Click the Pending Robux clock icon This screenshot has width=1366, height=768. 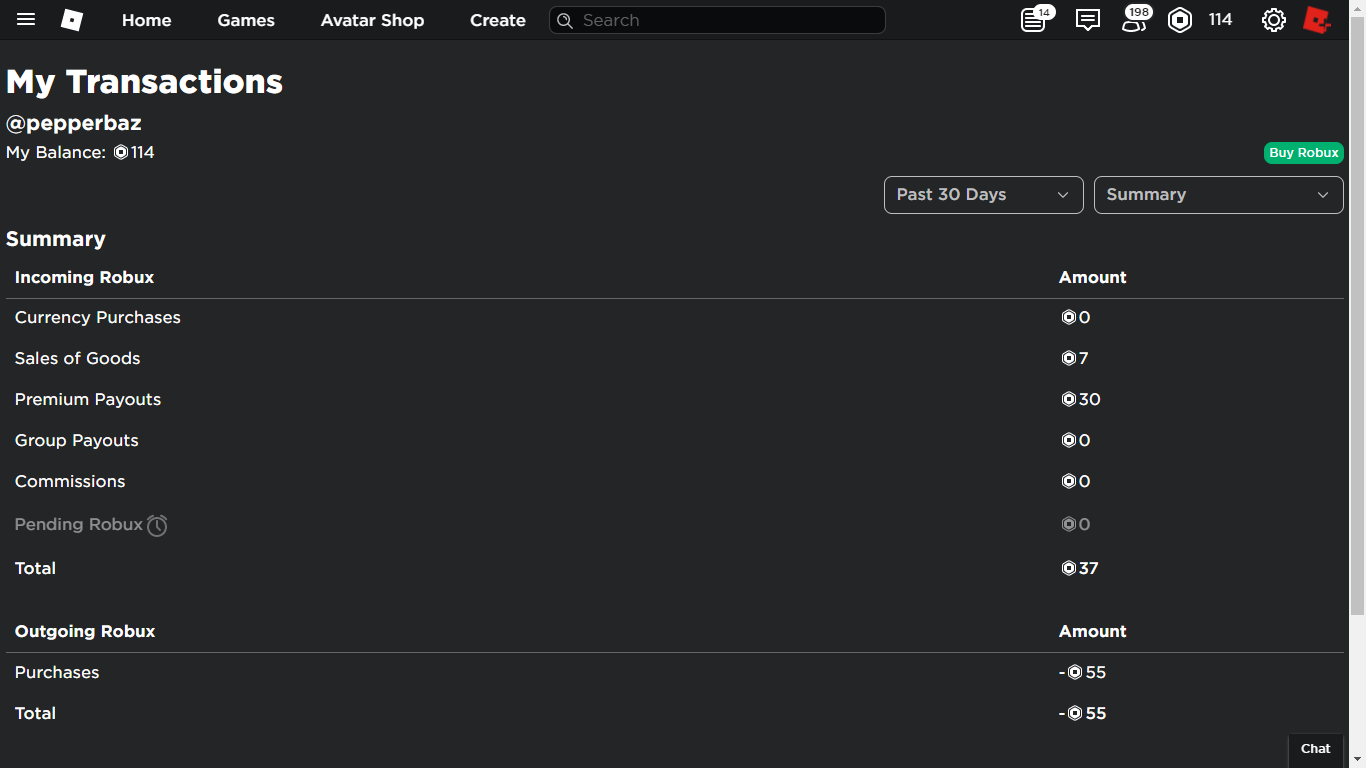157,525
